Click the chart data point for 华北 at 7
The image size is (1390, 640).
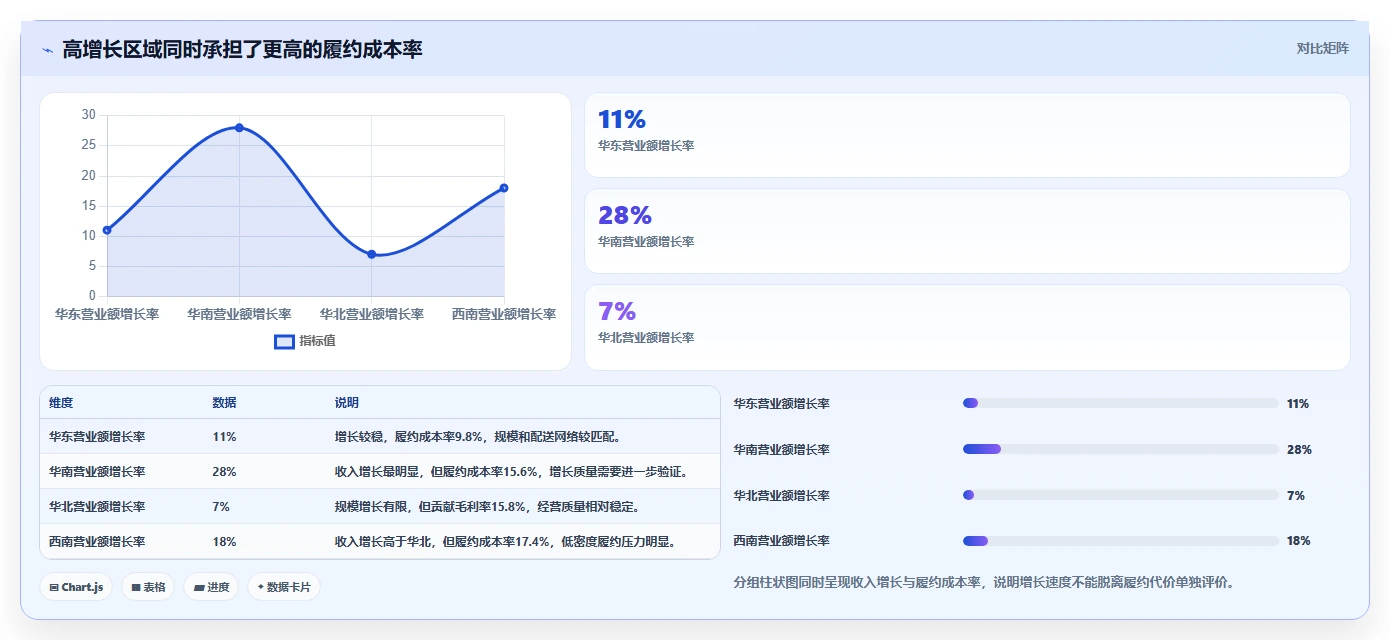point(371,254)
